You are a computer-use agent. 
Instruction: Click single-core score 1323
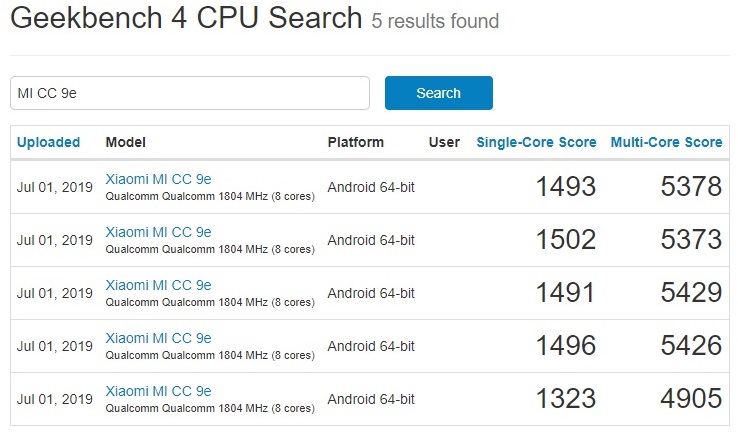(565, 399)
